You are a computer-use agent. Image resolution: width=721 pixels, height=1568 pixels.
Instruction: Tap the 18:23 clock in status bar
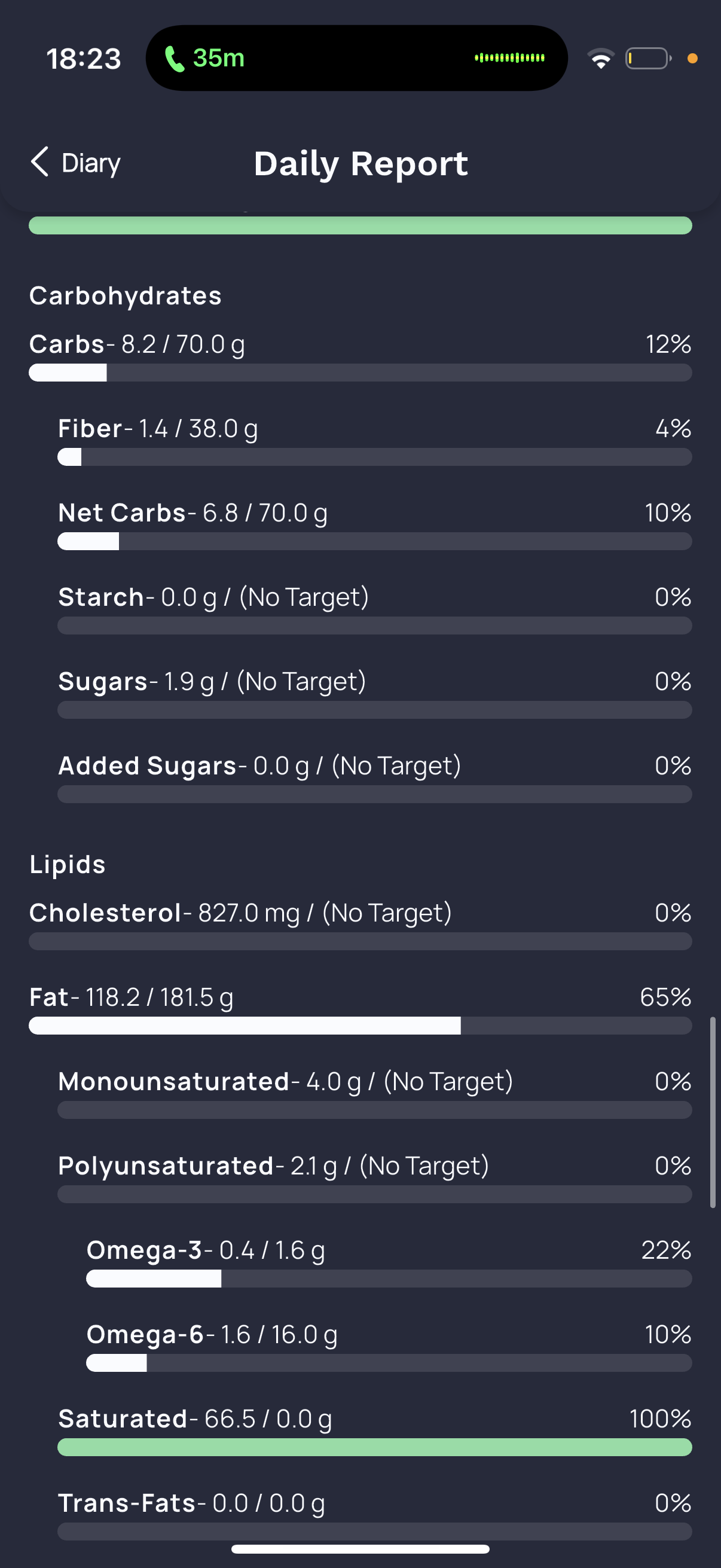pos(84,59)
